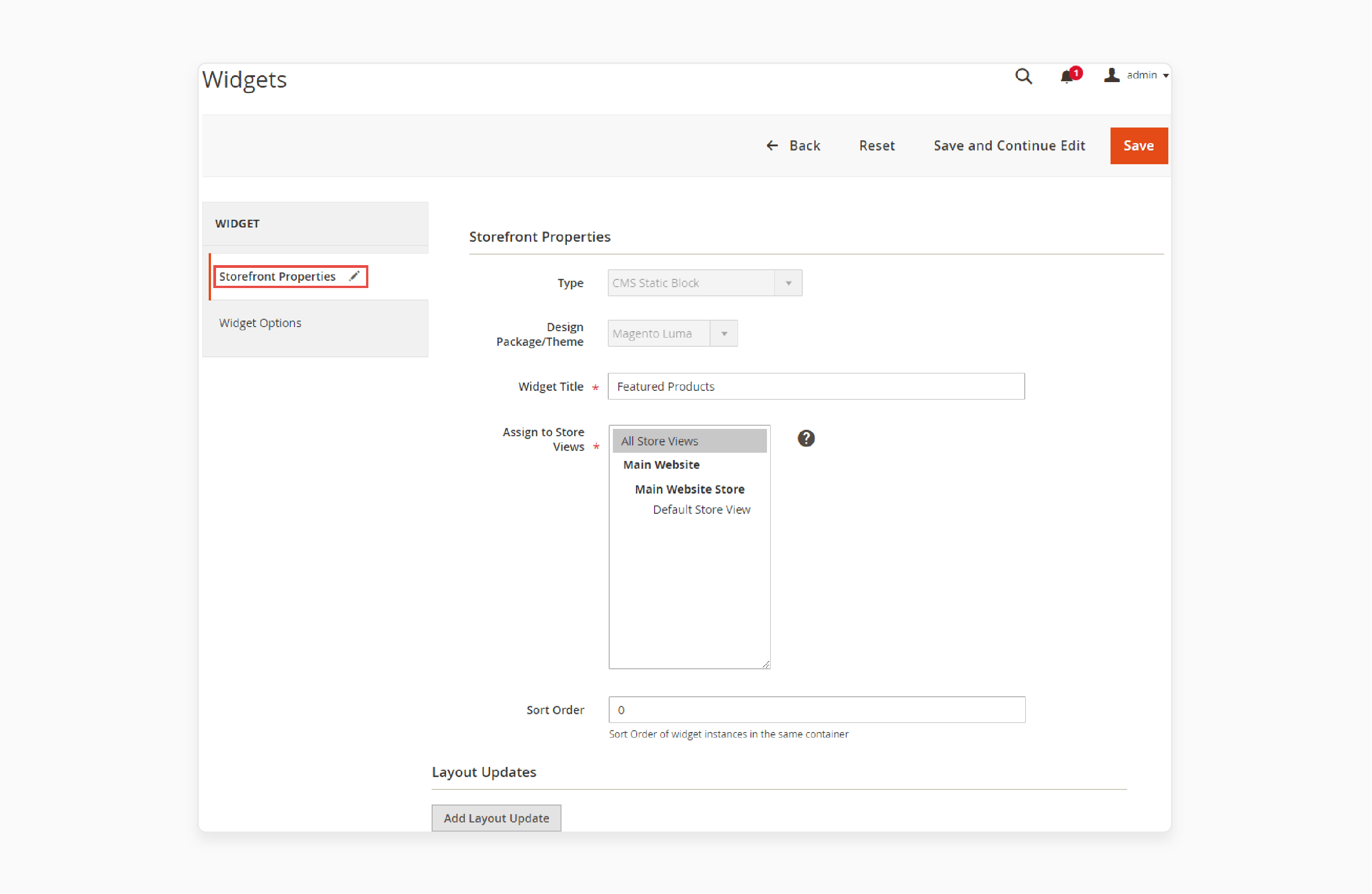Click the orange Save button

coord(1139,145)
